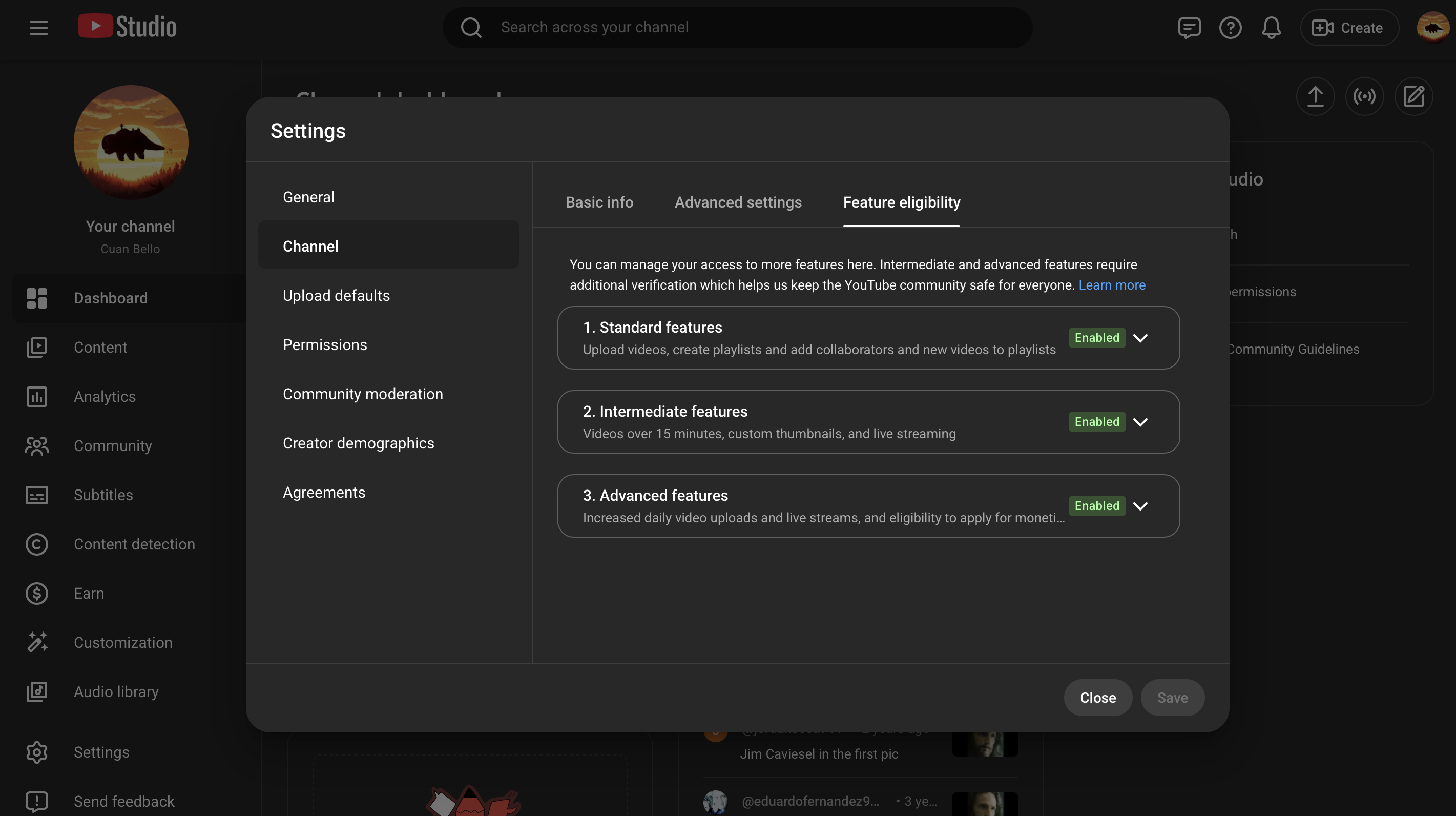Open the hamburger menu icon
The image size is (1456, 816).
[x=38, y=28]
